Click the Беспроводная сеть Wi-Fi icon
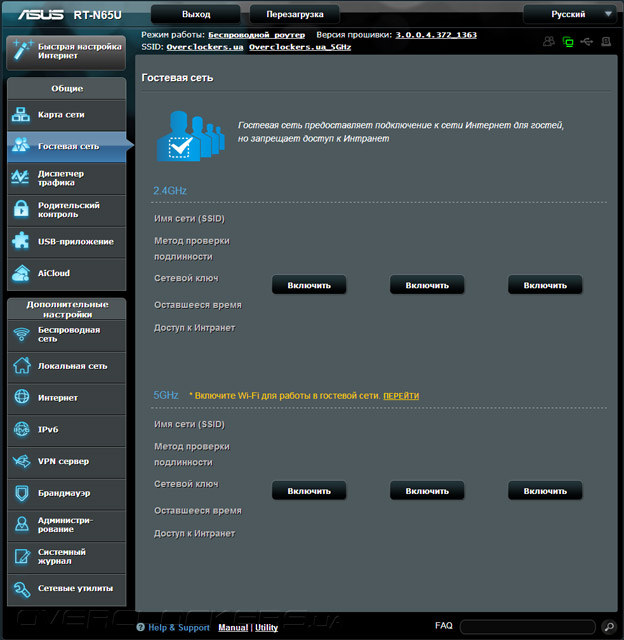This screenshot has width=624, height=640. (21, 335)
